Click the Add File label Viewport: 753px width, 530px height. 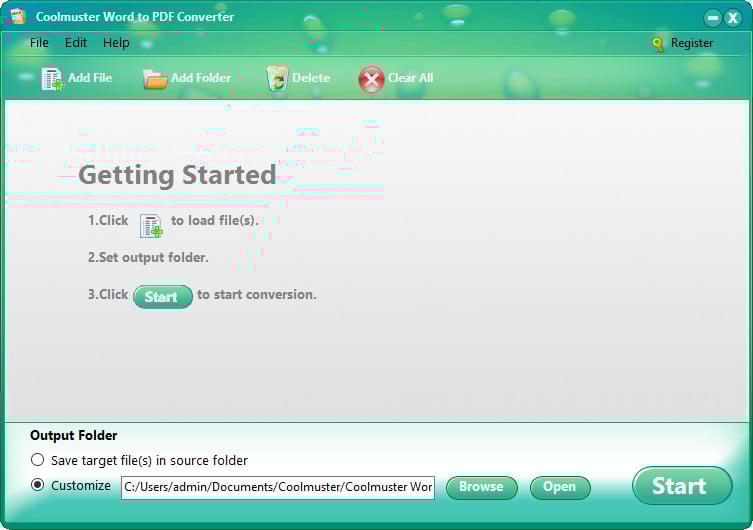[x=90, y=78]
